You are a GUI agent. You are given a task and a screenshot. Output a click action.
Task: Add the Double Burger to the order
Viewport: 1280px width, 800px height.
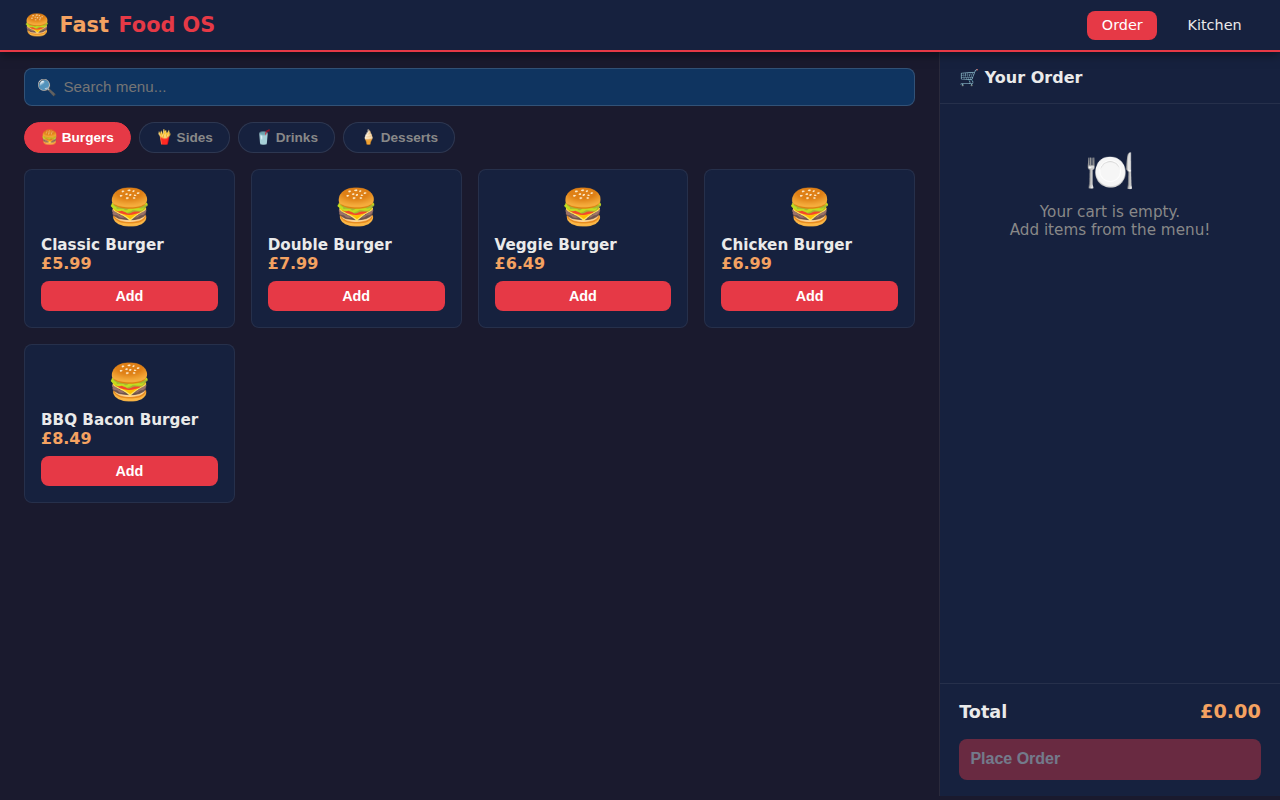tap(356, 295)
